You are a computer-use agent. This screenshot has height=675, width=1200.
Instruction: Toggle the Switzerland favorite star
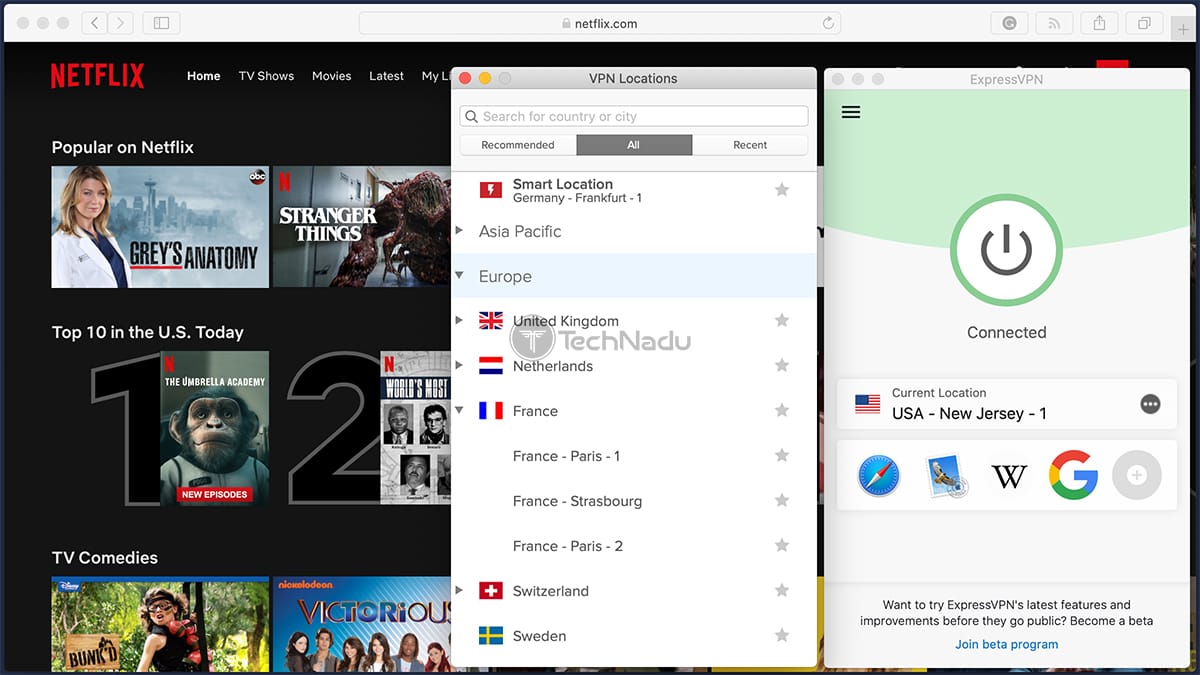point(782,591)
